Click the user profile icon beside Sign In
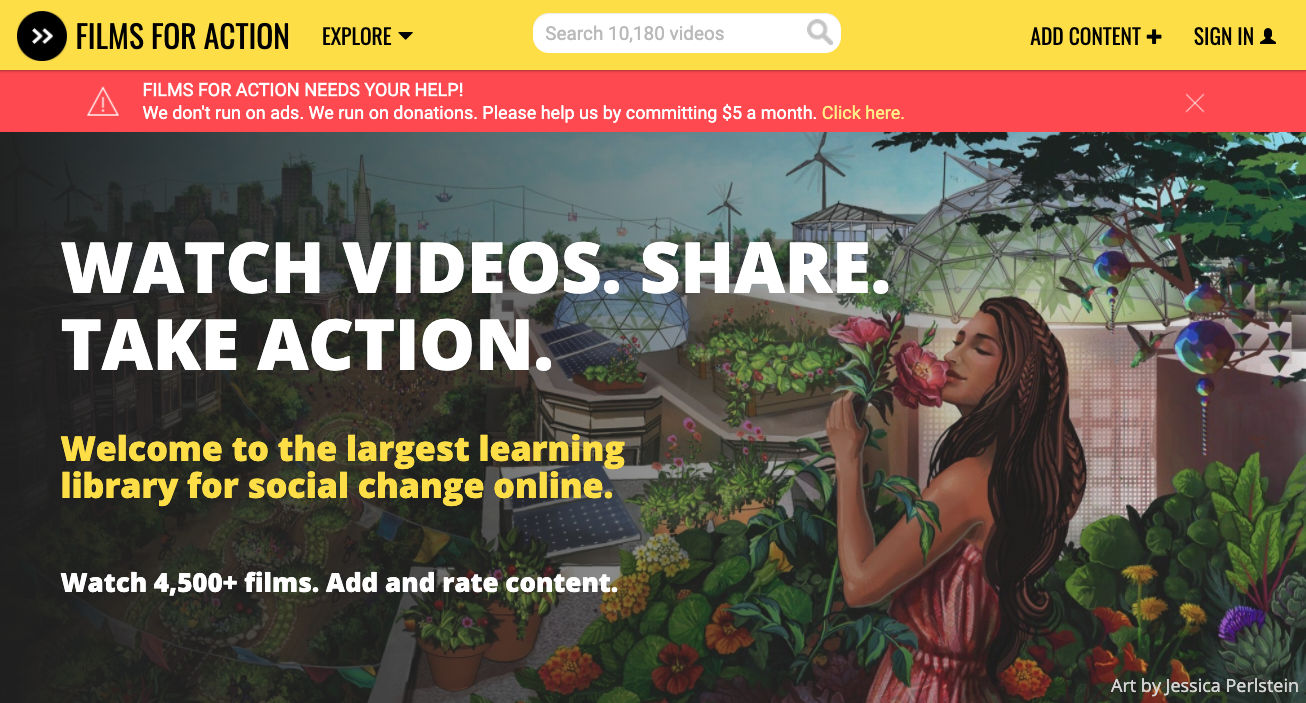 tap(1268, 36)
